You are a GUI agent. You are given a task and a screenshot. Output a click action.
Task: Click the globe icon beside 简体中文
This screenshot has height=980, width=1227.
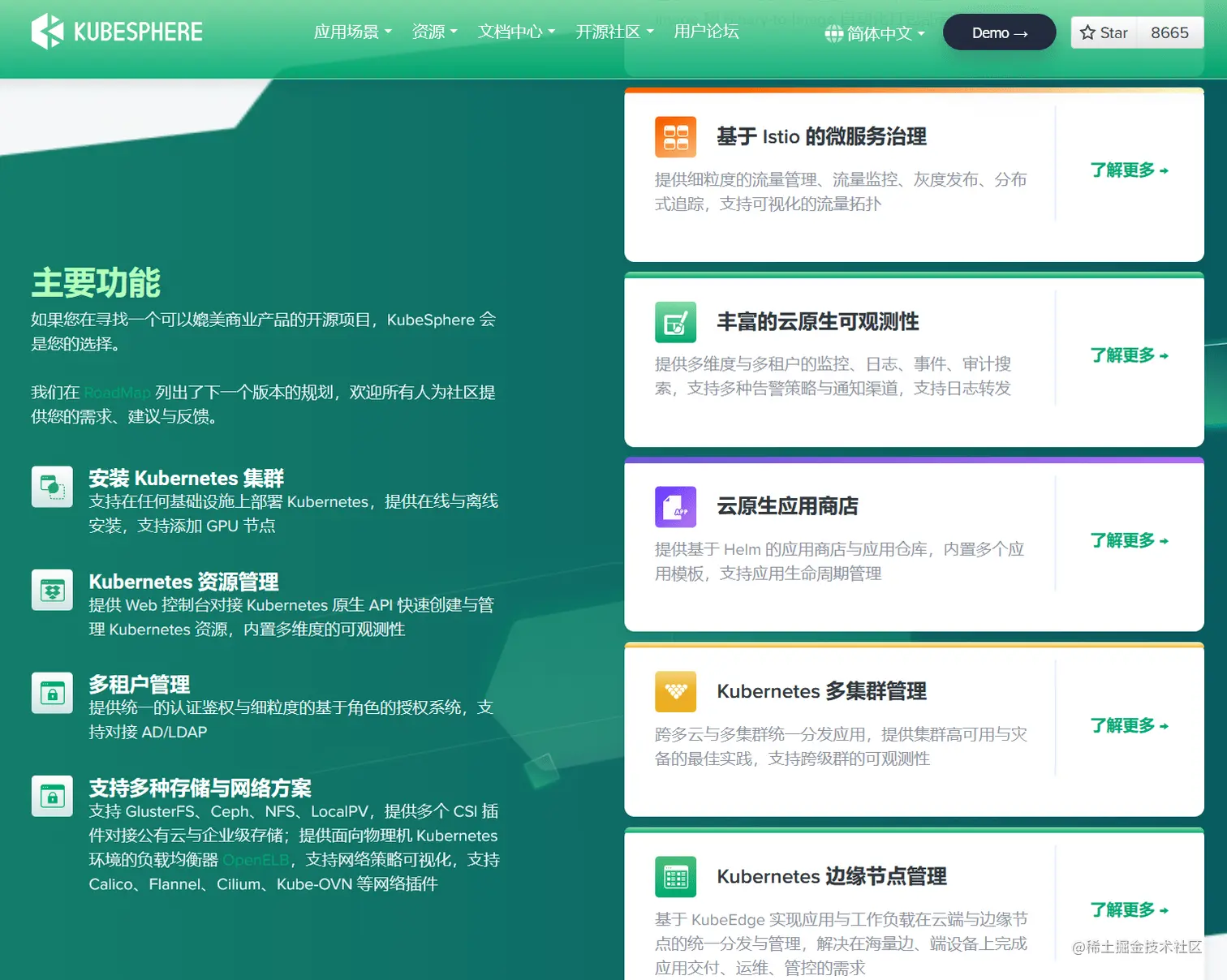833,34
